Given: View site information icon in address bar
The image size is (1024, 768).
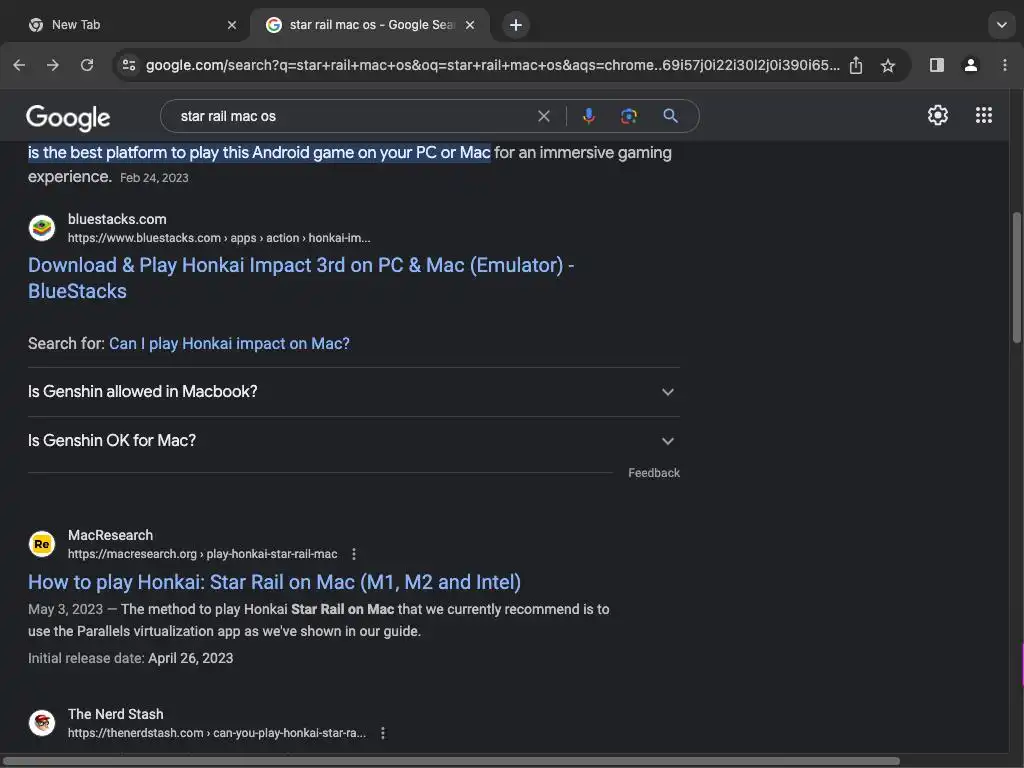Looking at the screenshot, I should tap(129, 65).
